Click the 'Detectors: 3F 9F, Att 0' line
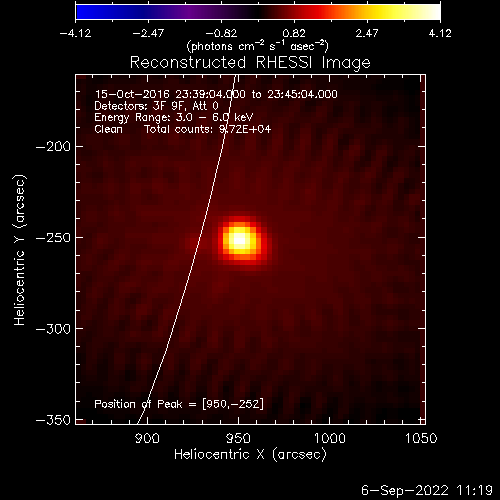Image resolution: width=500 pixels, height=500 pixels. (156, 106)
